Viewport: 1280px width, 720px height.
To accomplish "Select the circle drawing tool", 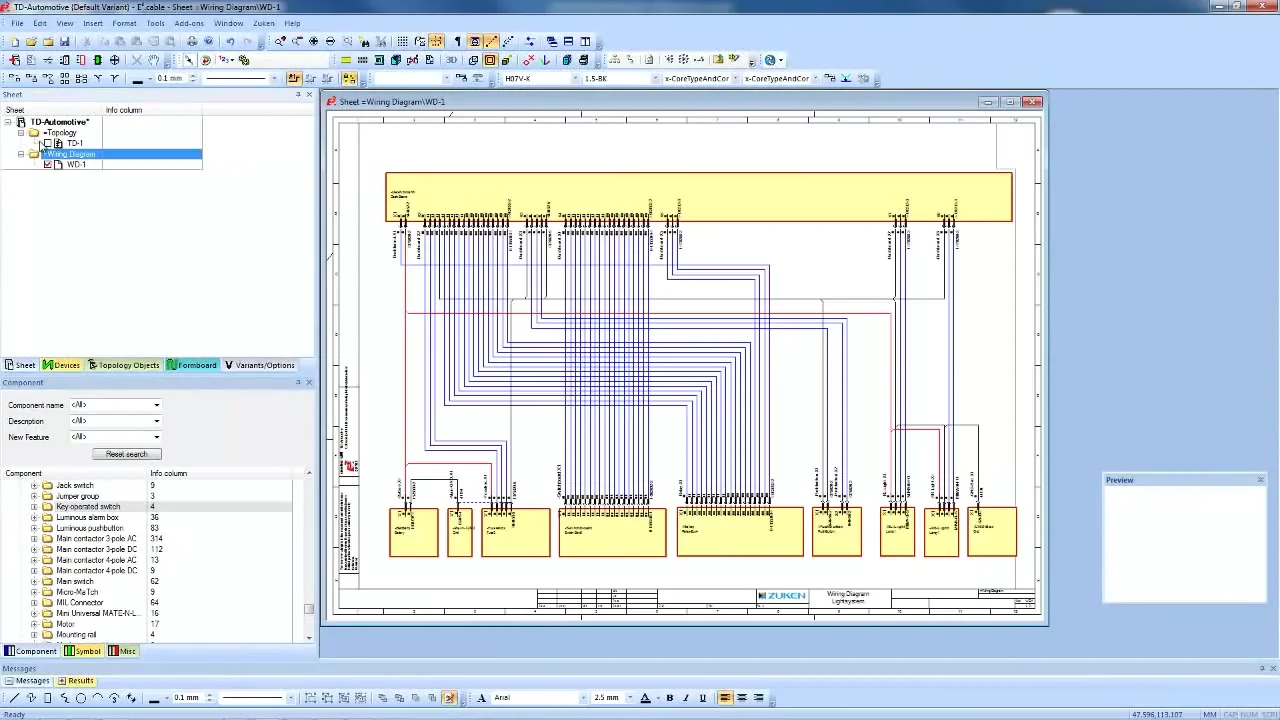I will point(81,698).
